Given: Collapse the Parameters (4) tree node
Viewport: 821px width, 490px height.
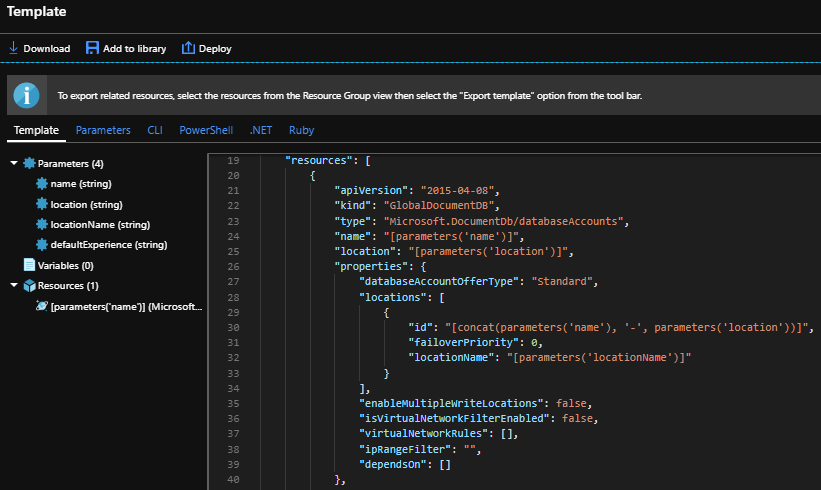Looking at the screenshot, I should pos(14,163).
